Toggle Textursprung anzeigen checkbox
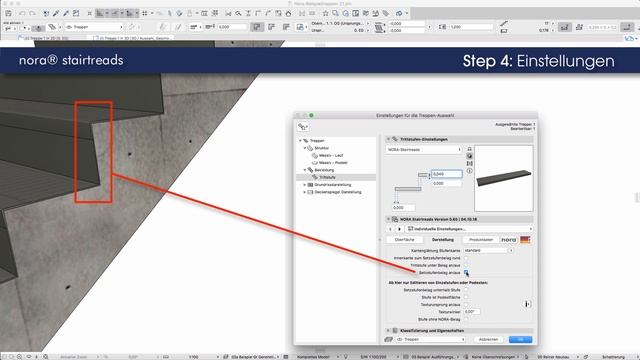The image size is (640, 360). pos(466,304)
